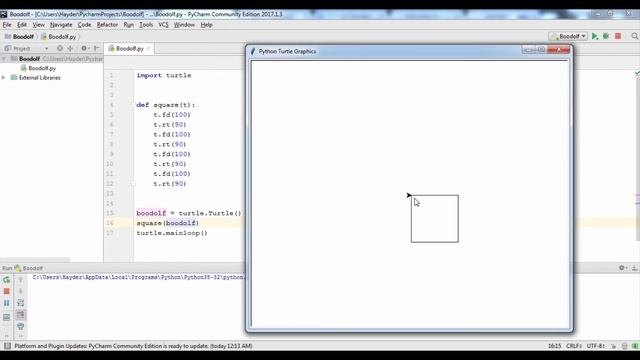Click the turtle arrow cursor in Turtle Graphics window
The width and height of the screenshot is (640, 360).
pos(409,196)
